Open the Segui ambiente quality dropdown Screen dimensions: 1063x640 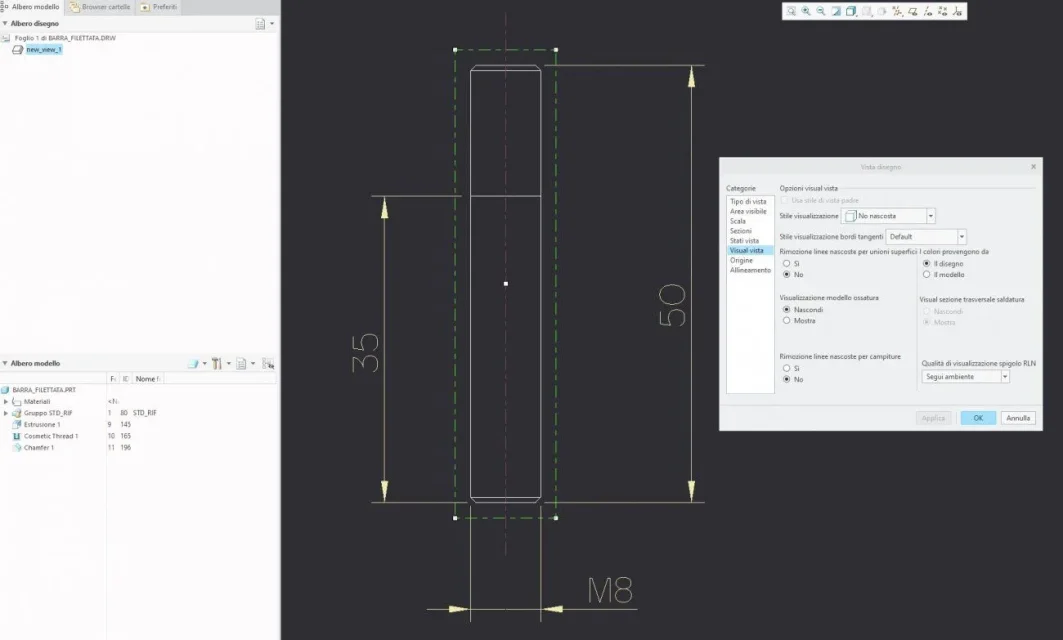click(x=1004, y=377)
